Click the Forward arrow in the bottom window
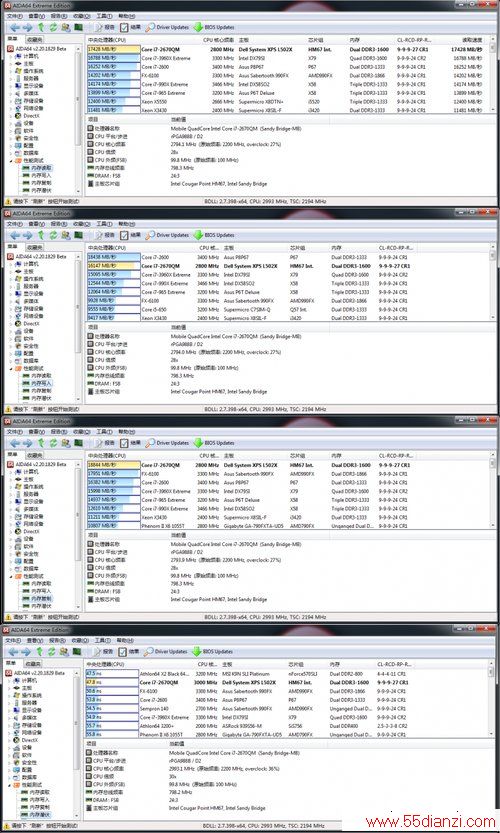The image size is (500, 833). click(26, 651)
